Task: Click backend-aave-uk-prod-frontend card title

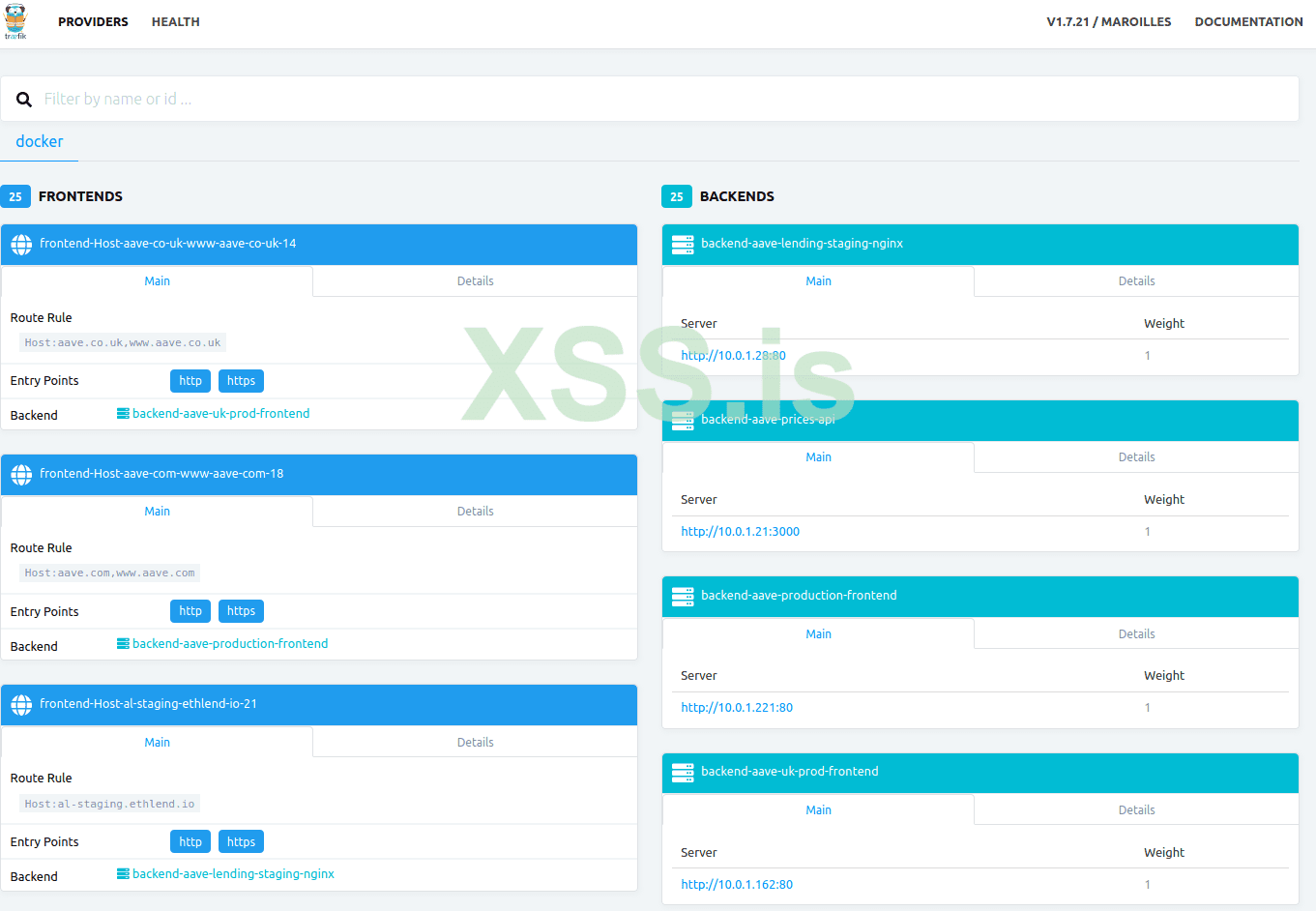Action: (x=790, y=772)
